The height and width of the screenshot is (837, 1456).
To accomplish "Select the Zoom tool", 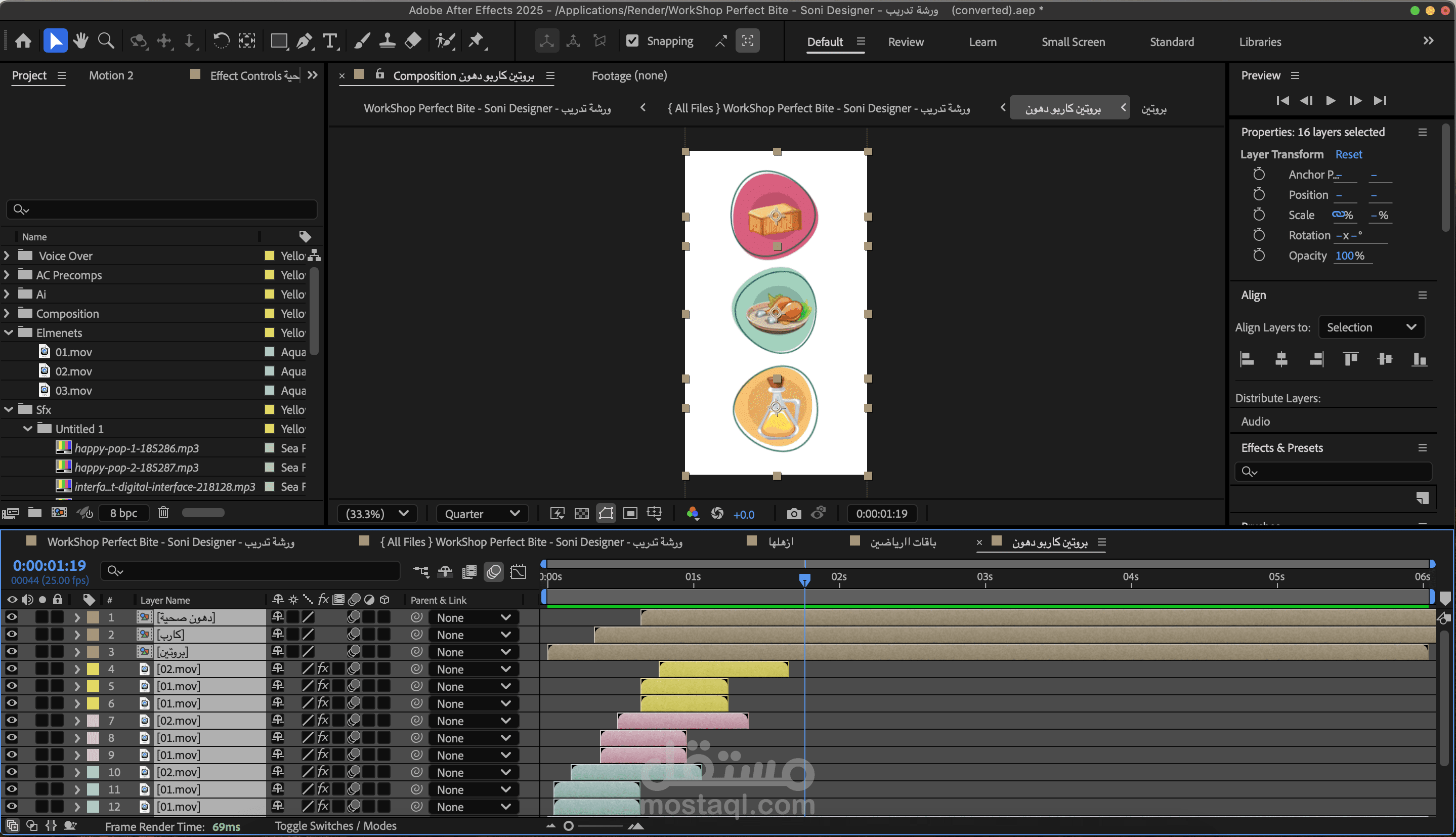I will click(106, 41).
